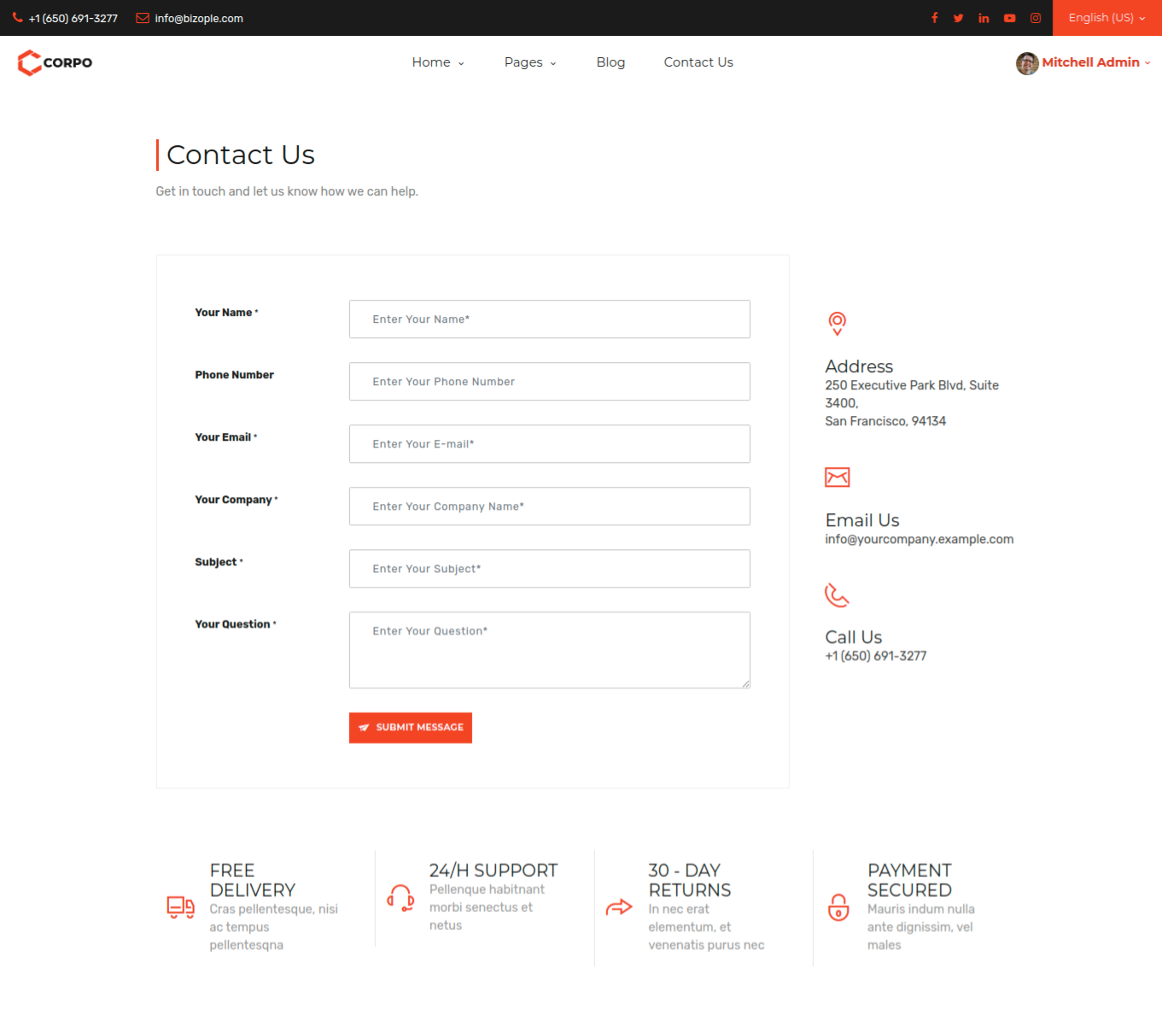This screenshot has height=1036, width=1162.
Task: Click the Call Us phone icon
Action: [x=837, y=595]
